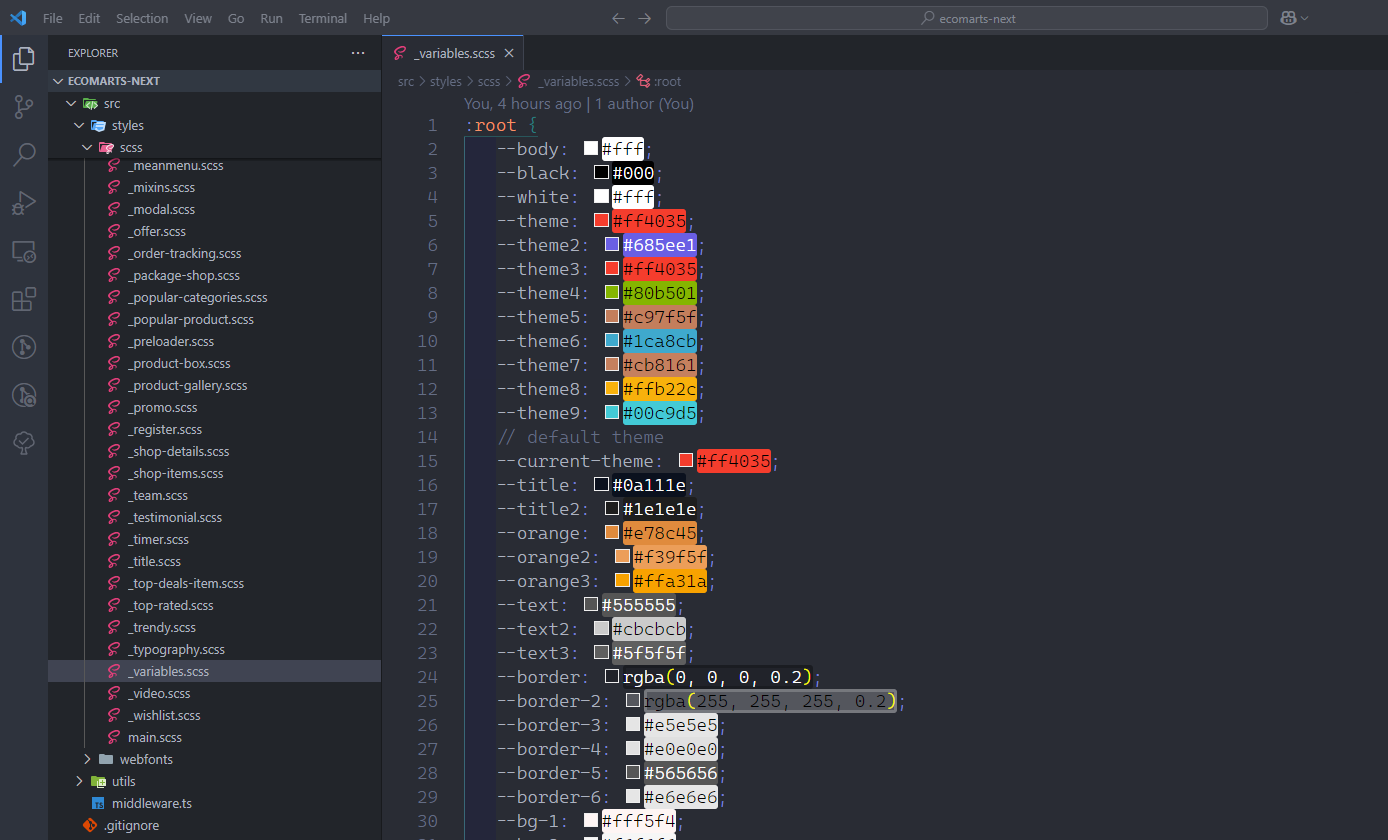This screenshot has width=1388, height=840.
Task: Click the Copilot icon in title bar
Action: (x=1288, y=18)
